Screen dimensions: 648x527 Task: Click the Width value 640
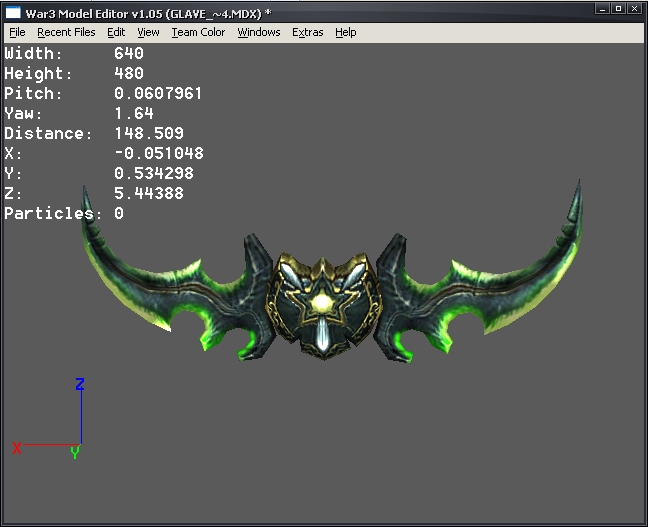129,53
